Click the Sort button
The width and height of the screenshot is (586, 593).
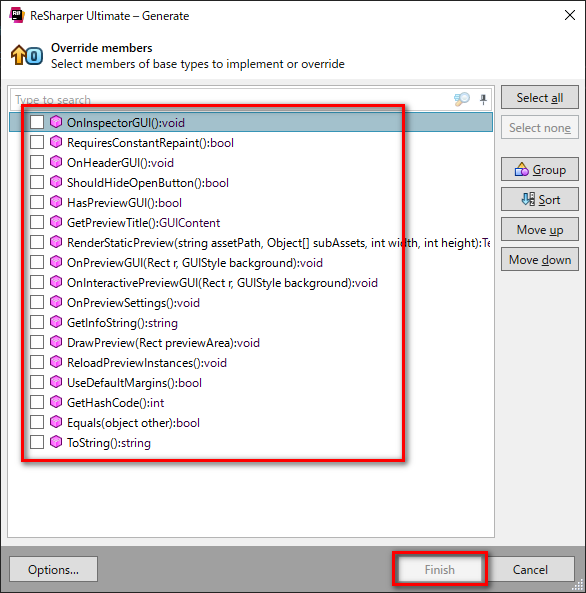540,199
